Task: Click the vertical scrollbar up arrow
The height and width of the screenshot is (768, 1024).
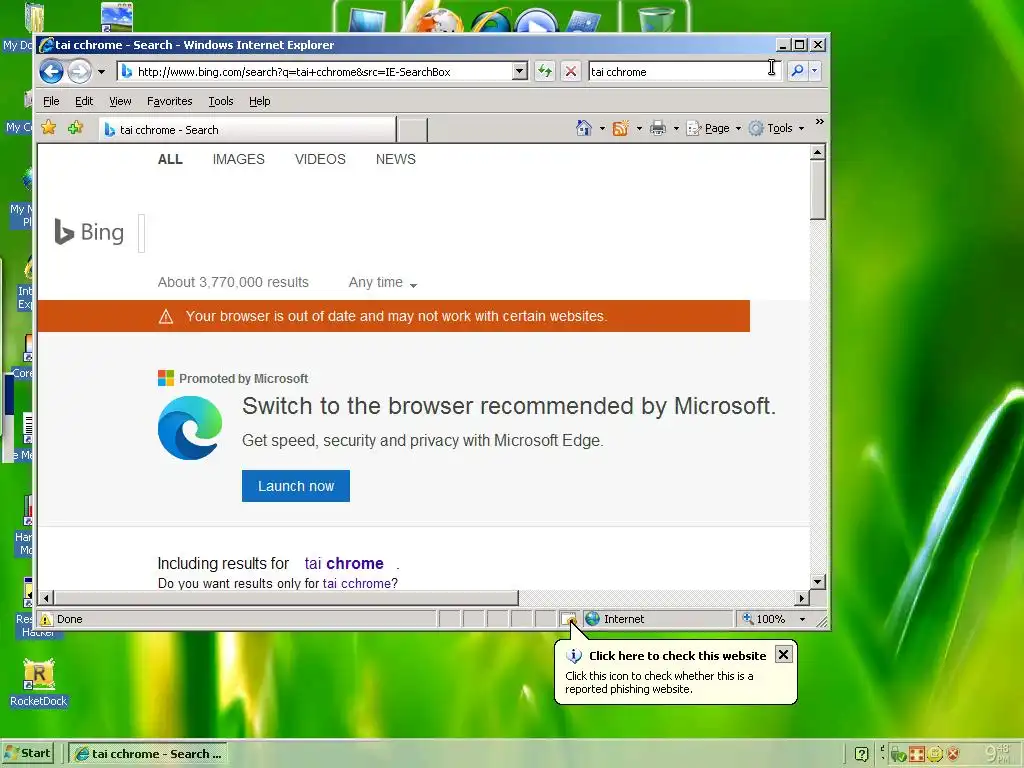Action: pyautogui.click(x=818, y=152)
